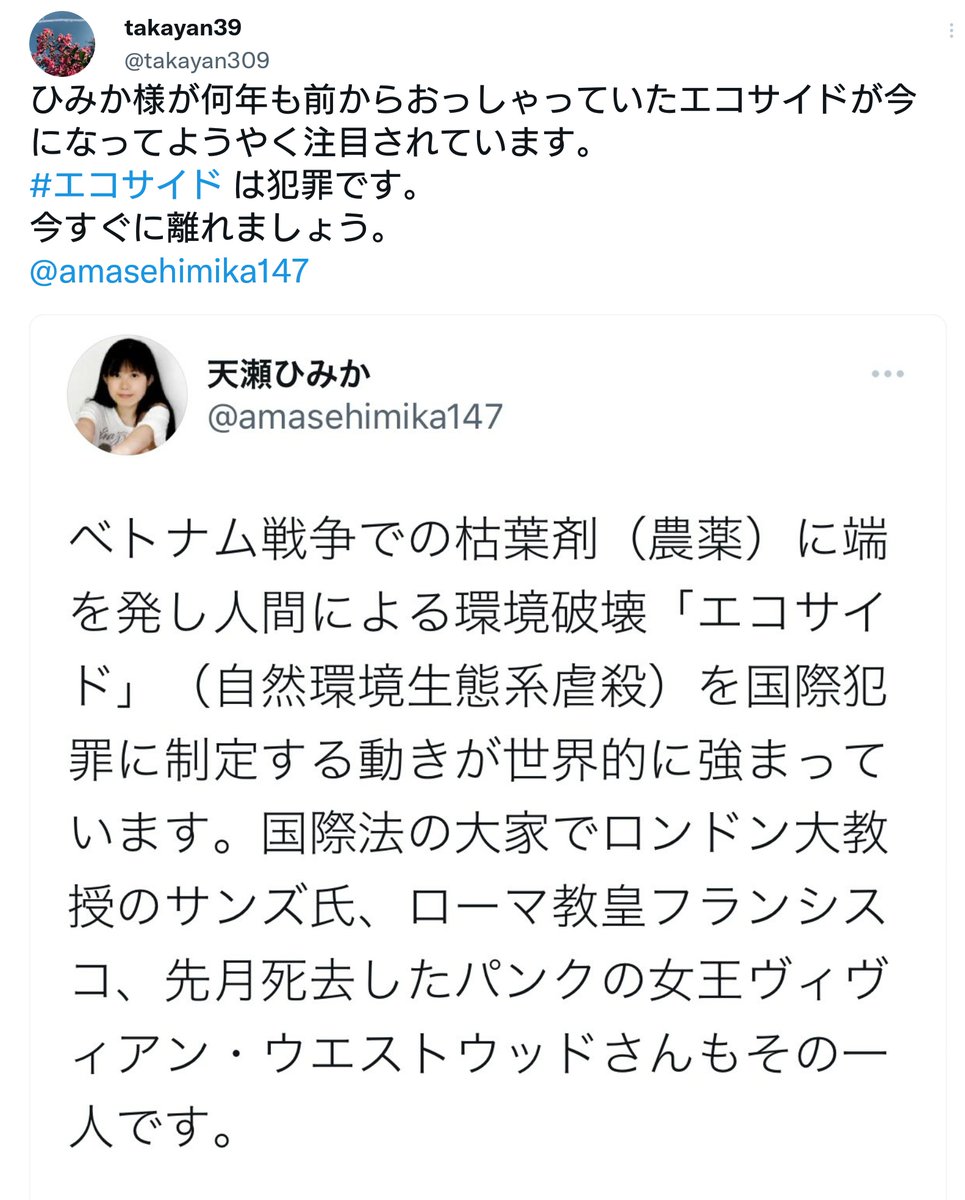Open 天瀬ひみか's avatar photo in quoted tweet
The height and width of the screenshot is (1200, 965).
pyautogui.click(x=127, y=396)
